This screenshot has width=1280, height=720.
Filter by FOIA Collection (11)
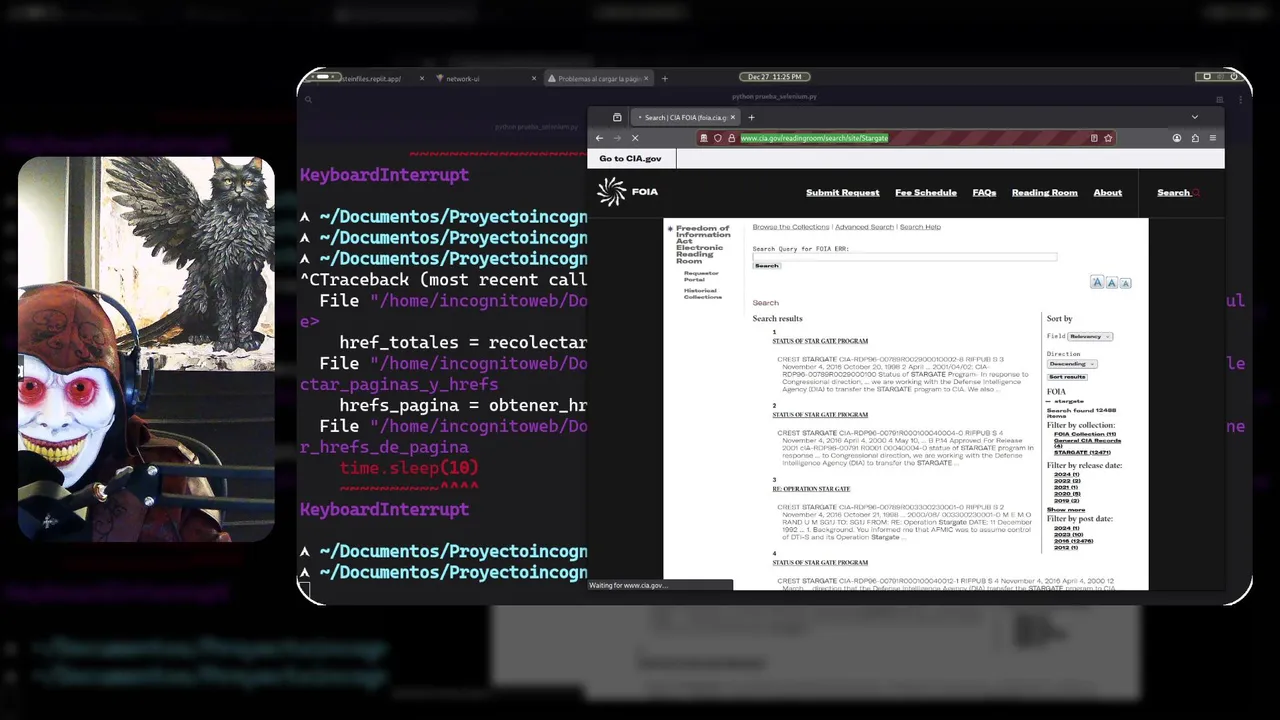point(1084,434)
